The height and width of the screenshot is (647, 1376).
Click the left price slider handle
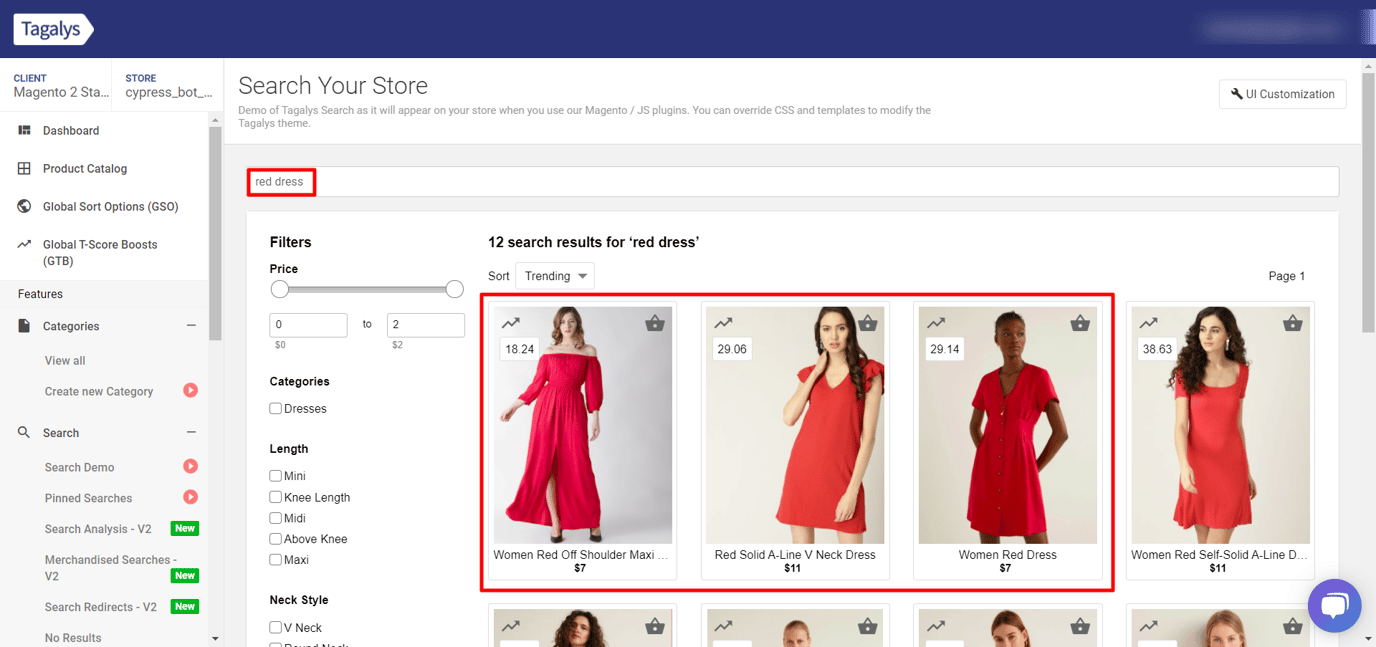pos(280,289)
